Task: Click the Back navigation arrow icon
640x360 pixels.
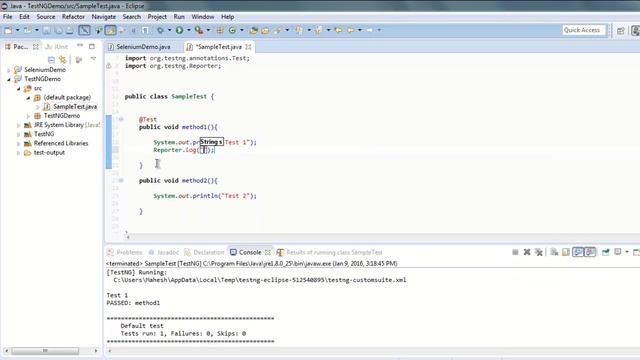Action: pos(351,30)
